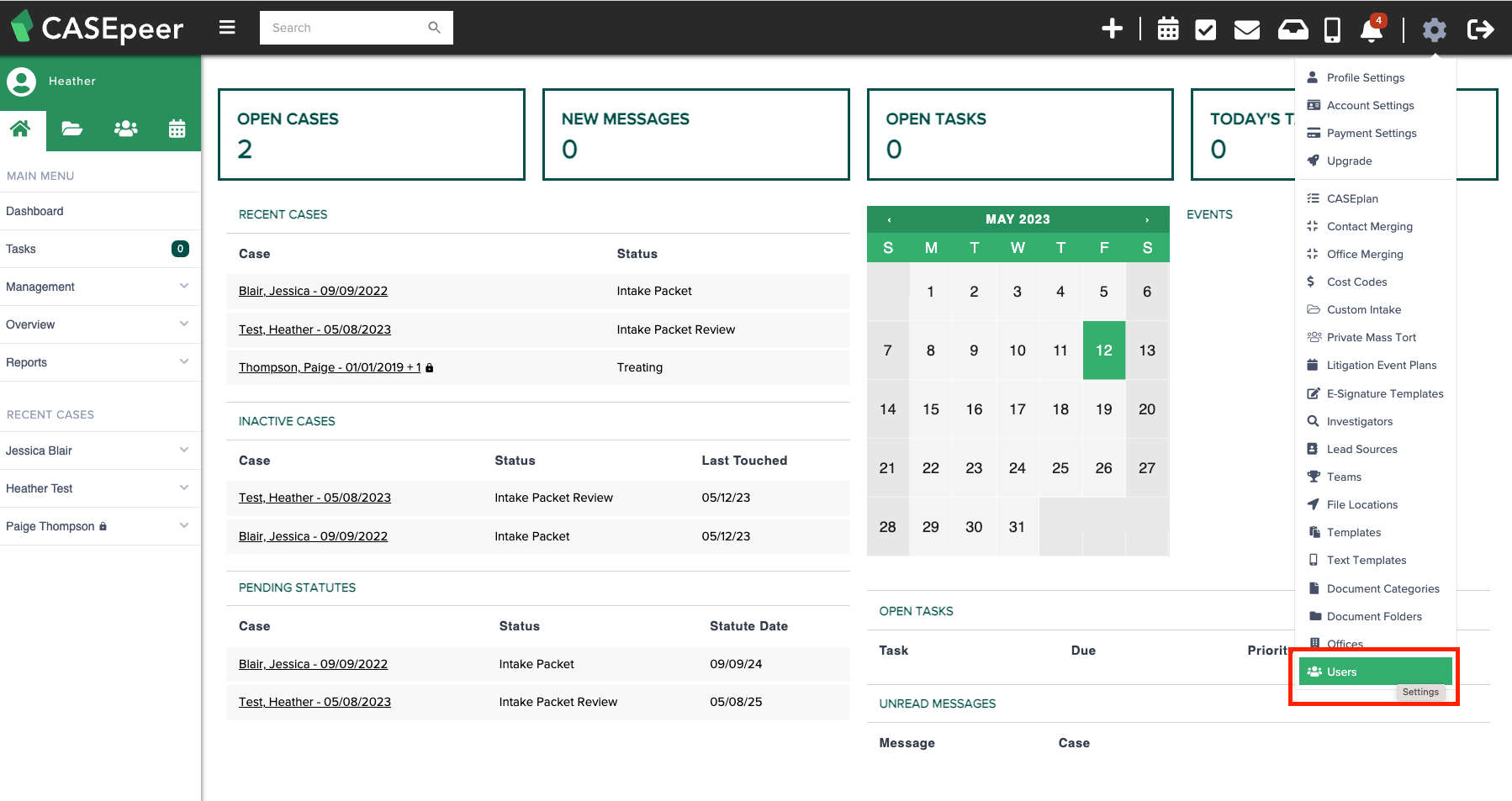This screenshot has height=801, width=1512.
Task: Click the home icon in sidebar
Action: [x=21, y=129]
